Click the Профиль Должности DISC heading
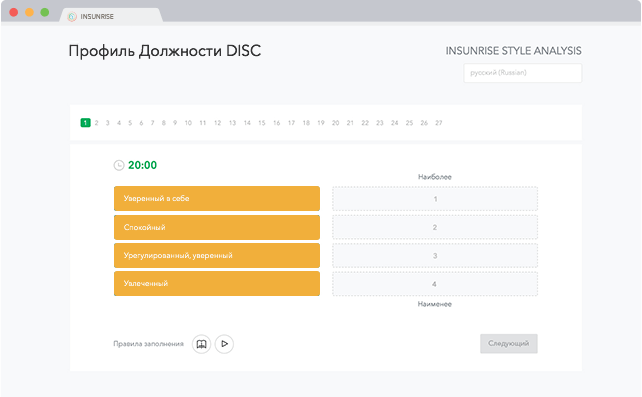Screen dimensions: 642x397 (165, 51)
